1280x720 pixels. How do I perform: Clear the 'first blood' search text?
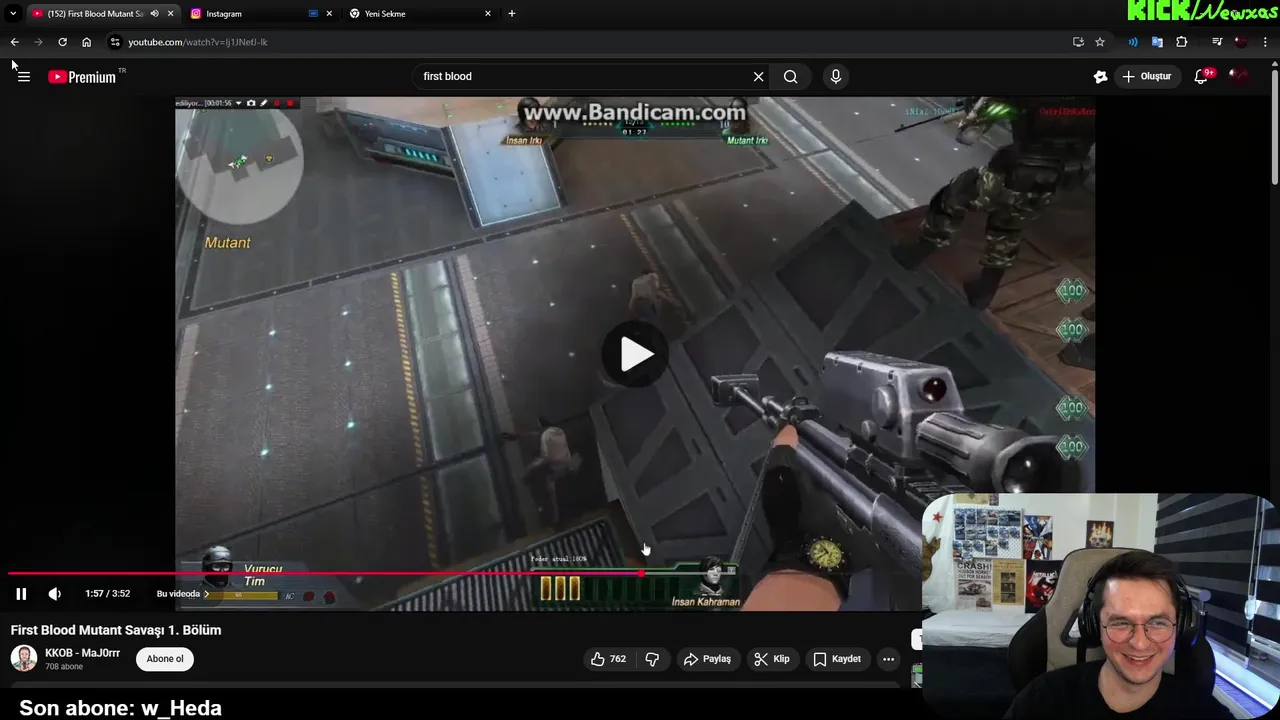point(758,76)
